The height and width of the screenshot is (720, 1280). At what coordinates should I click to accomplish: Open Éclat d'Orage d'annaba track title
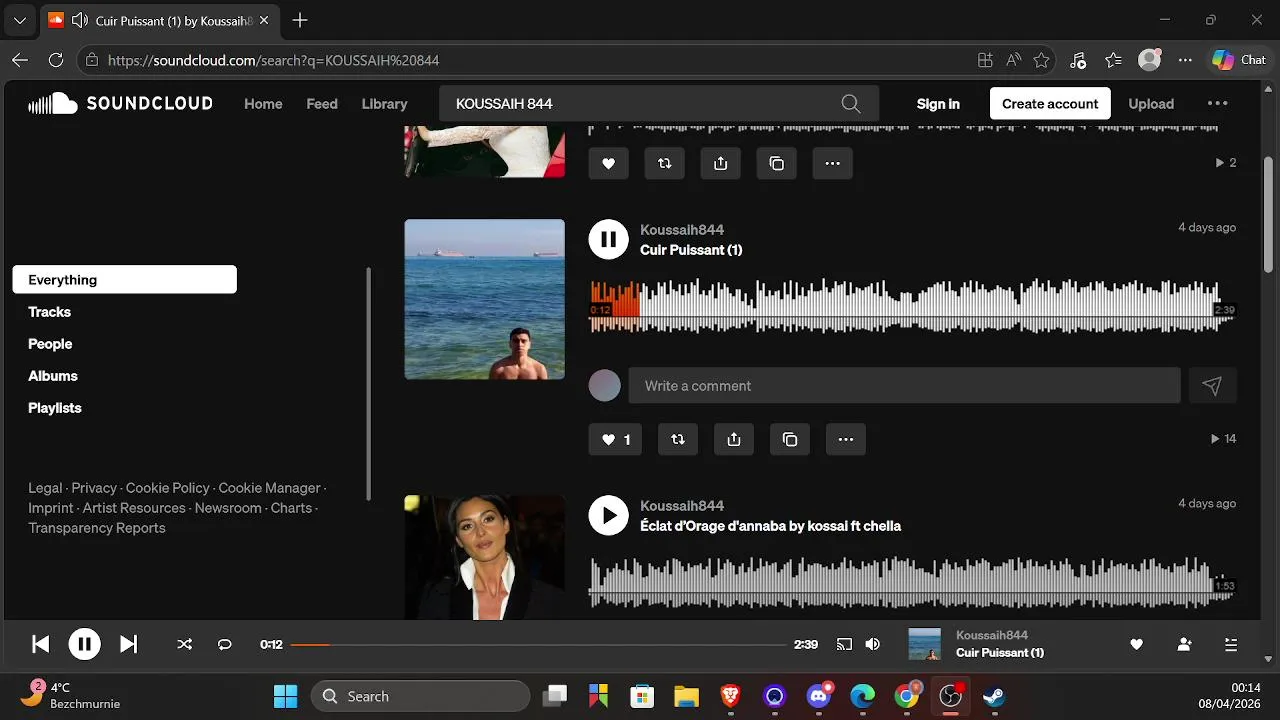(770, 526)
